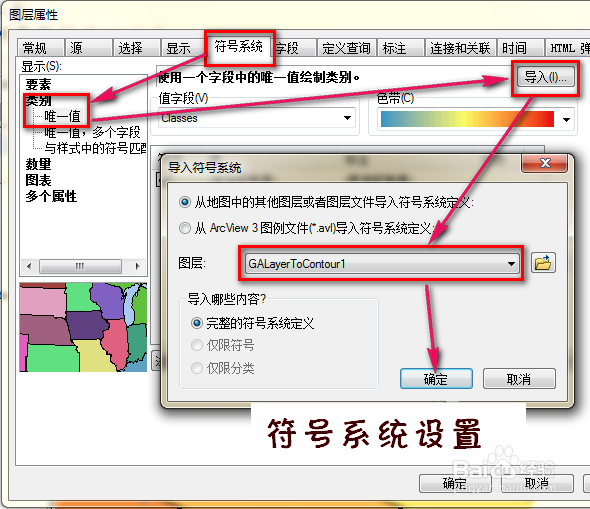This screenshot has height=509, width=590.
Task: Select 与样式中的符号匹配 option
Action: [95, 148]
